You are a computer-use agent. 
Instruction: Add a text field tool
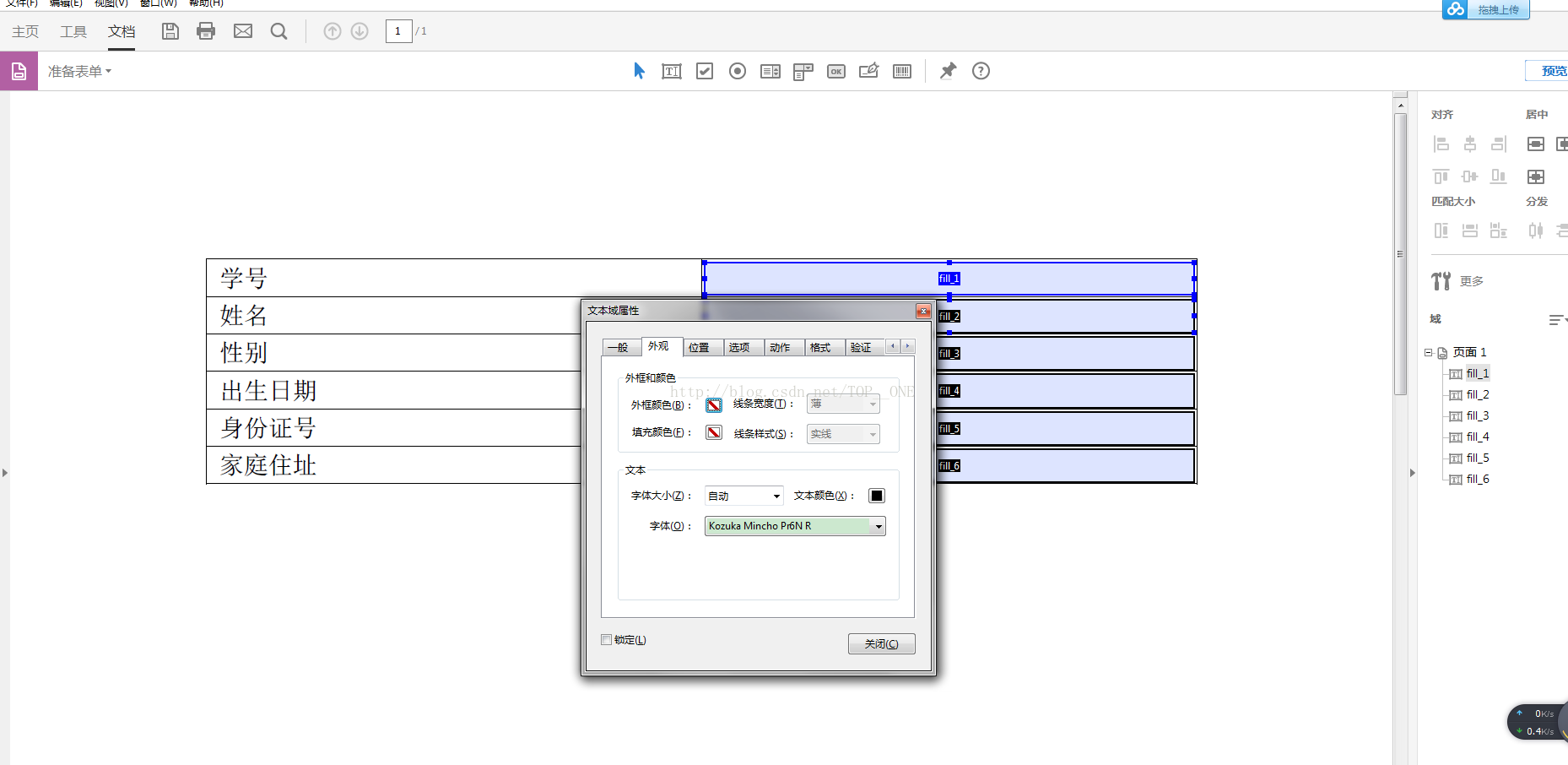(672, 71)
